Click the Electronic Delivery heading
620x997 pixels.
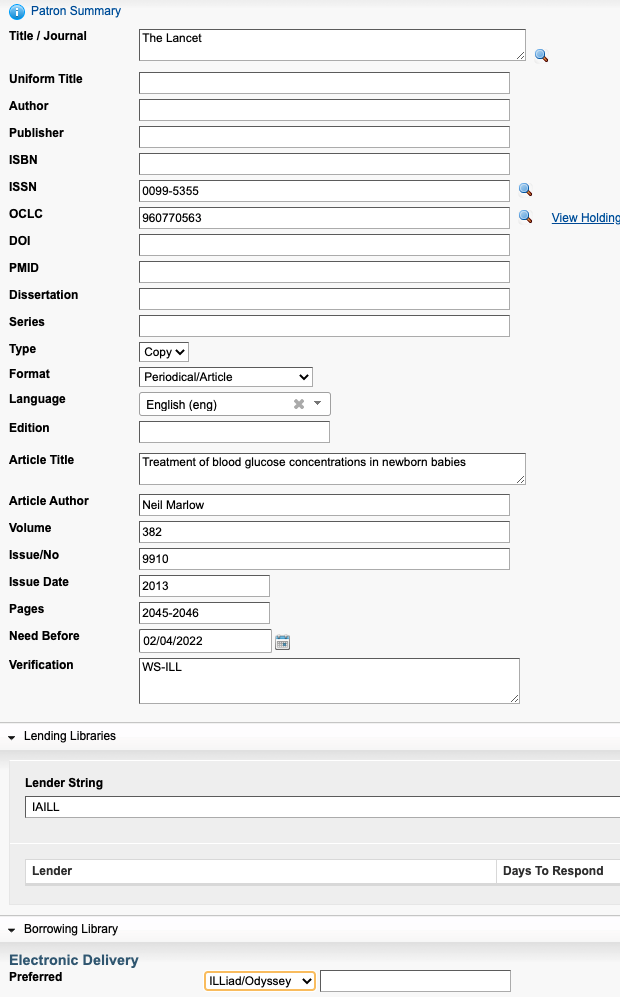pyautogui.click(x=74, y=959)
